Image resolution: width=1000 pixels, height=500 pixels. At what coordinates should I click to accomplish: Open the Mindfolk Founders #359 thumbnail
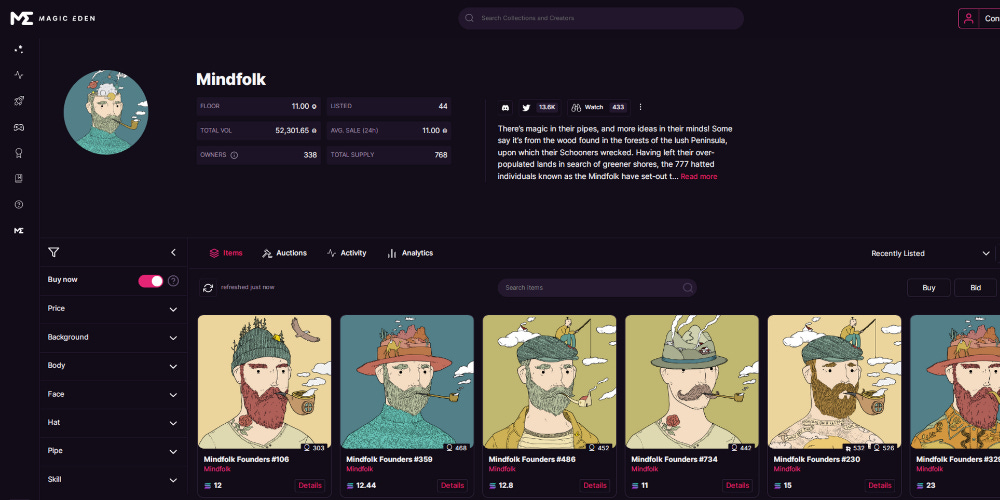click(407, 382)
